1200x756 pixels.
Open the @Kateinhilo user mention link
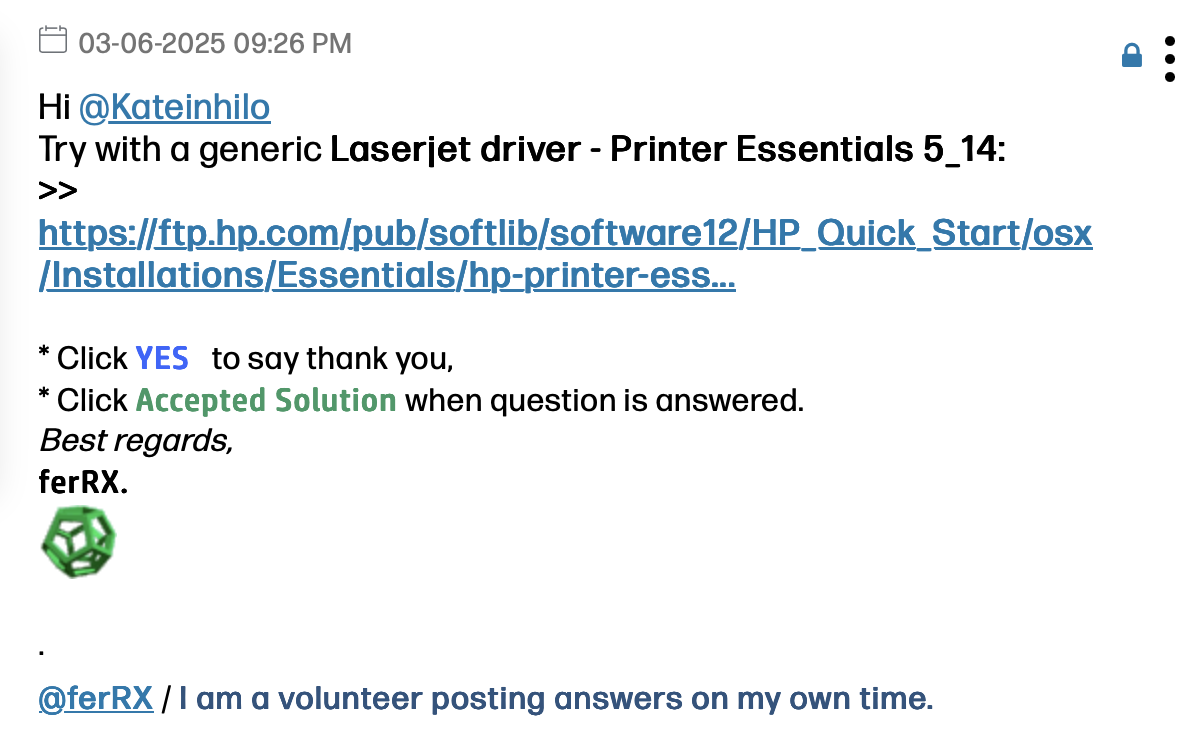coord(174,107)
